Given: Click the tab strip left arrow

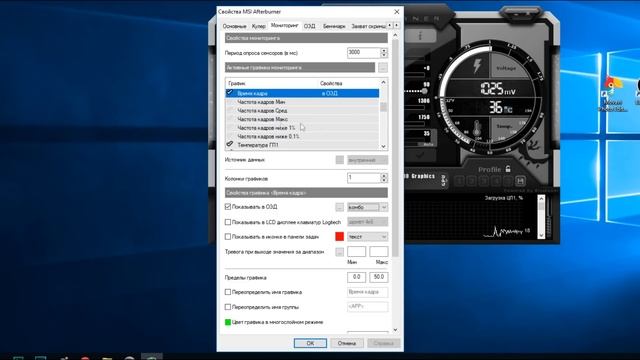Looking at the screenshot, I should point(390,25).
